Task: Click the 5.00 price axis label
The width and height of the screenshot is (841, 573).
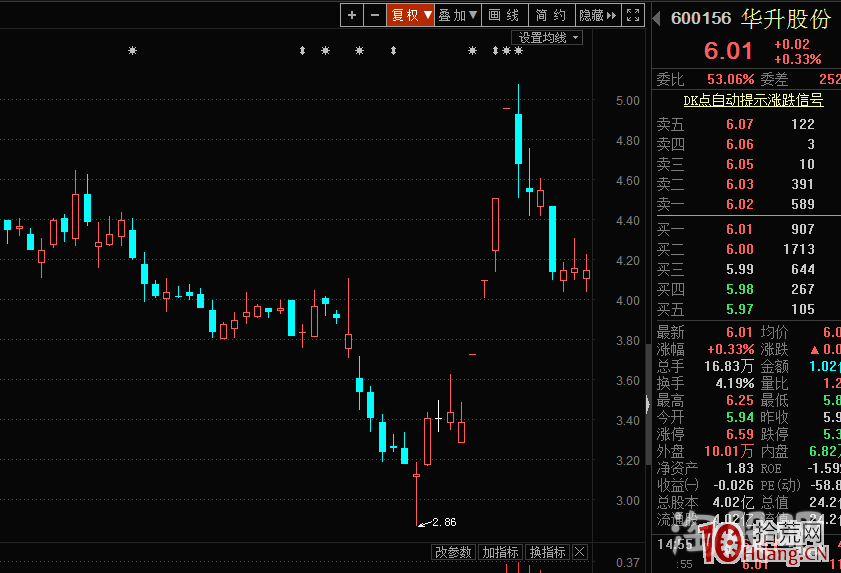Action: click(x=628, y=100)
